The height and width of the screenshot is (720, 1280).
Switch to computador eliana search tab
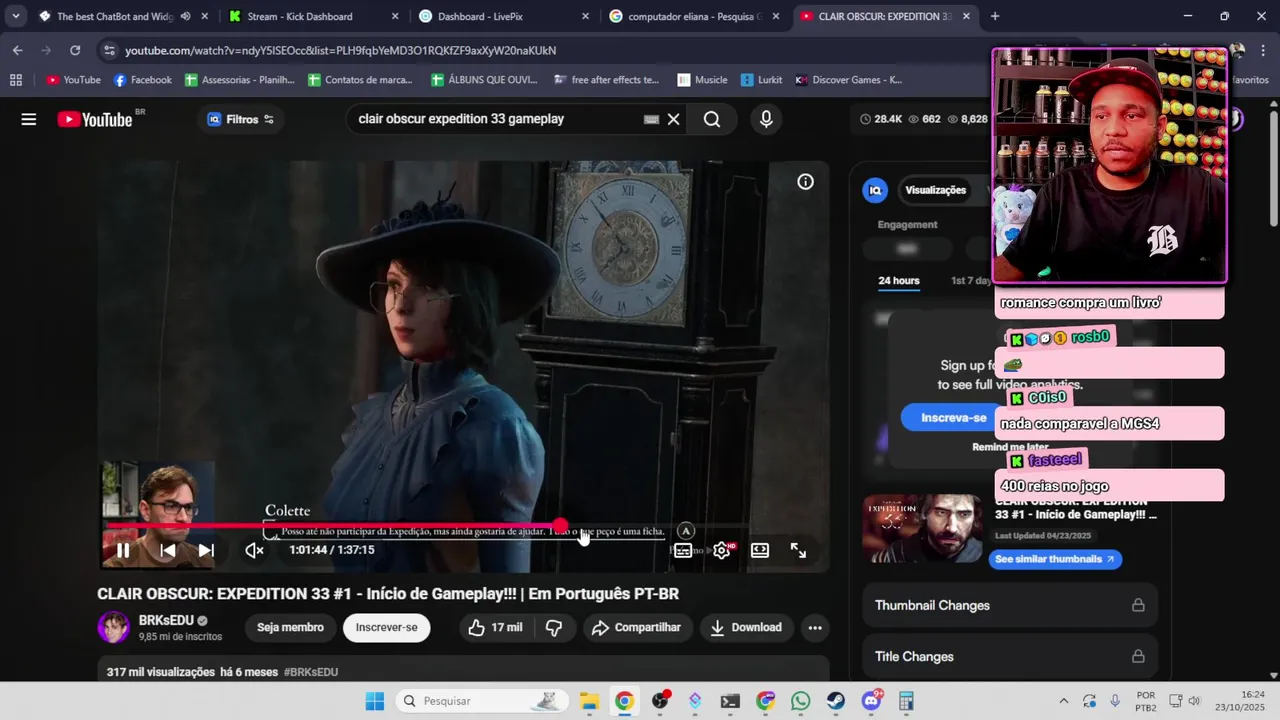coord(692,16)
